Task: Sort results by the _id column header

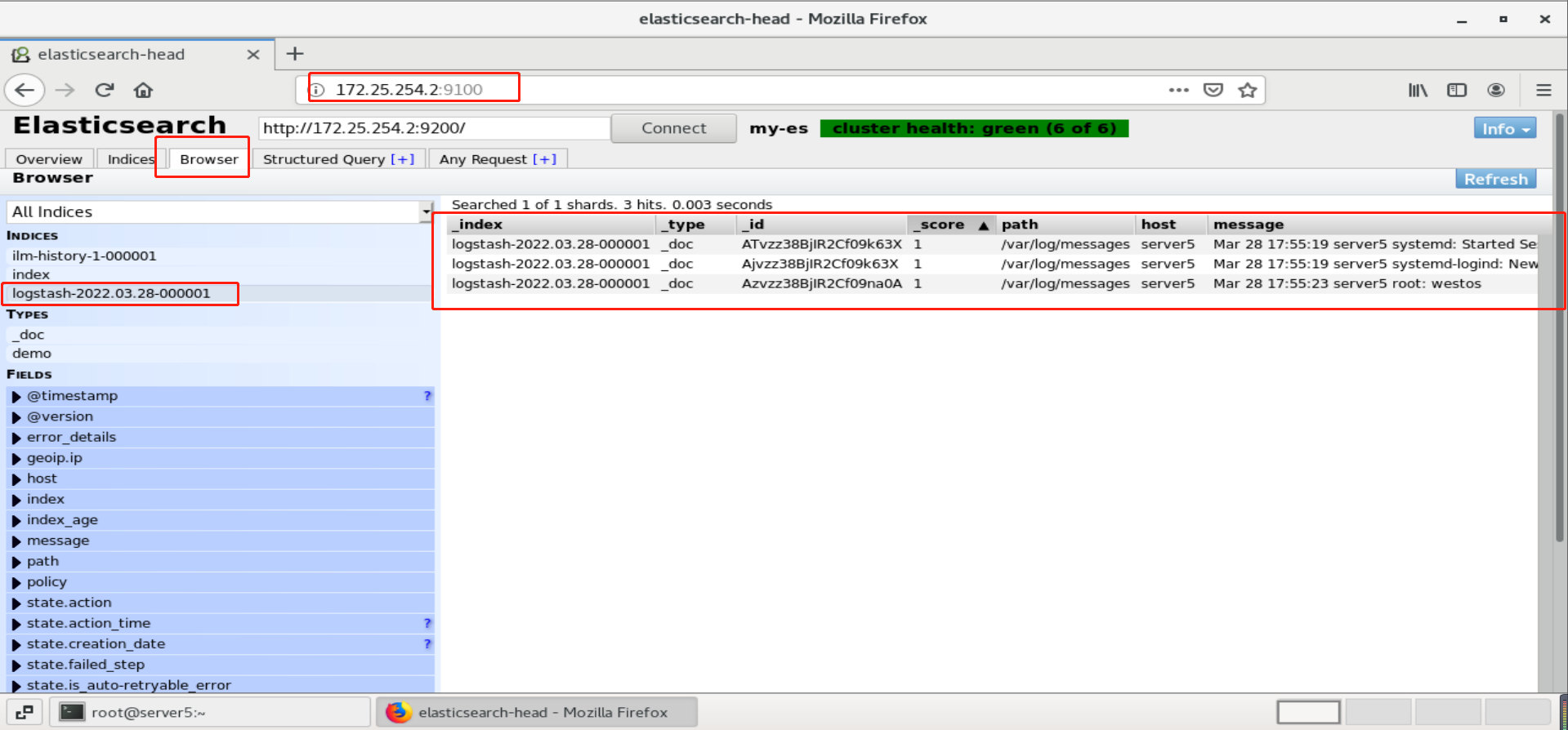Action: pos(821,225)
